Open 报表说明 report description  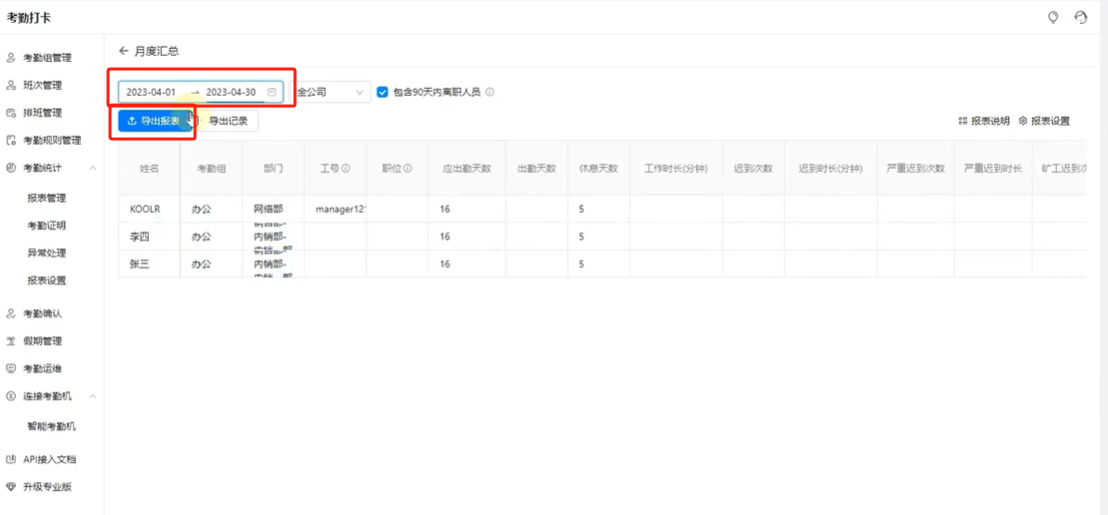[984, 121]
